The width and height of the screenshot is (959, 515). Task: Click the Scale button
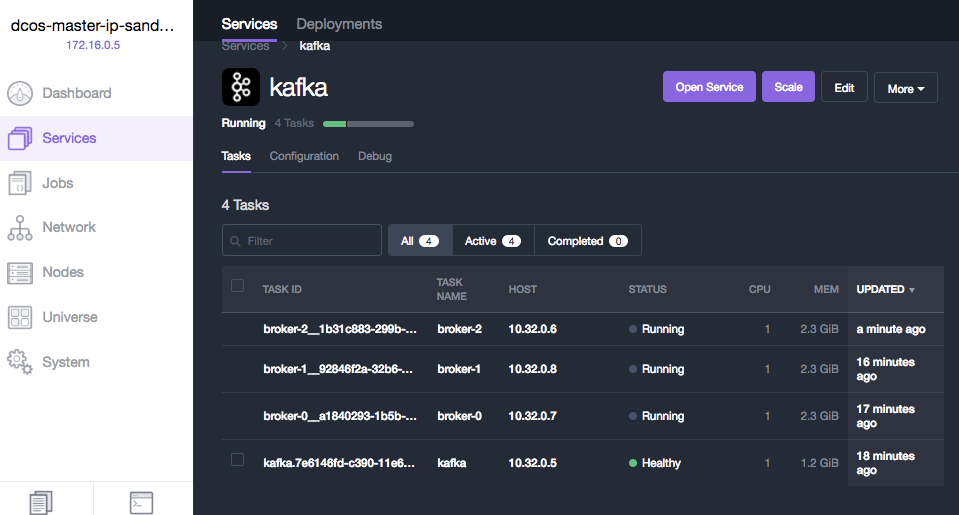tap(788, 87)
